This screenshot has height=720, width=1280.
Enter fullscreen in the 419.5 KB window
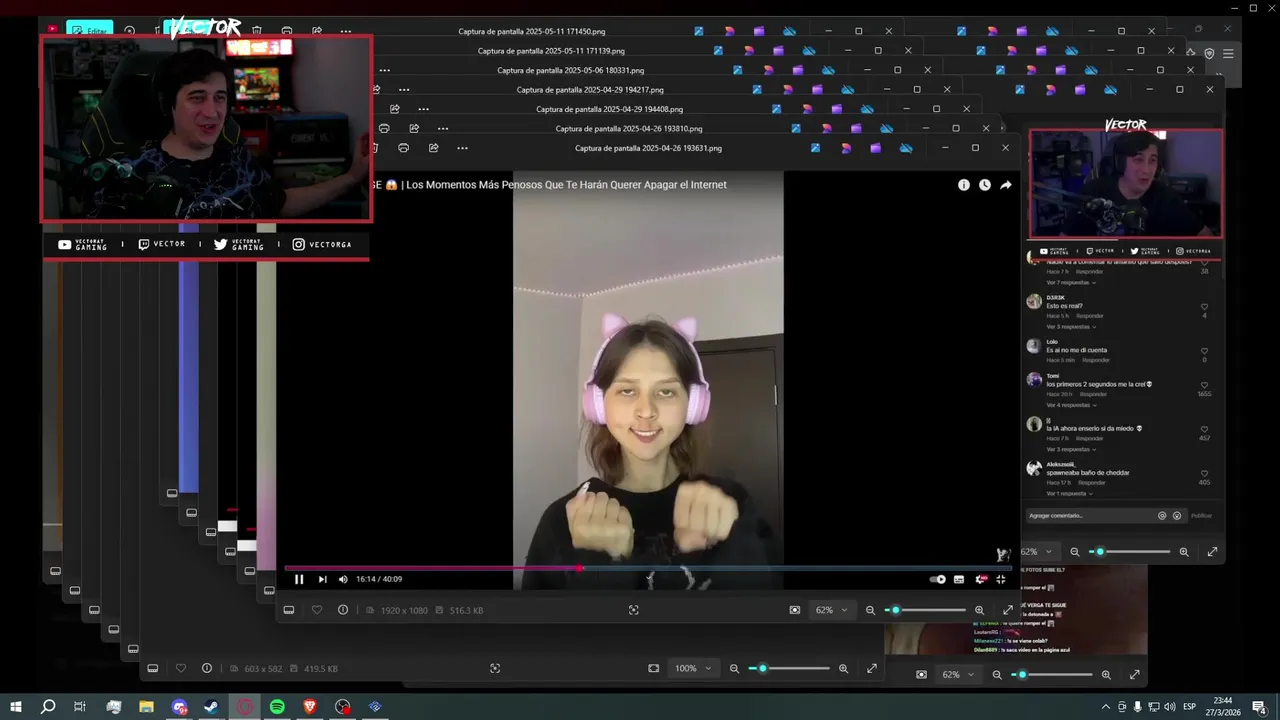pyautogui.click(x=872, y=668)
